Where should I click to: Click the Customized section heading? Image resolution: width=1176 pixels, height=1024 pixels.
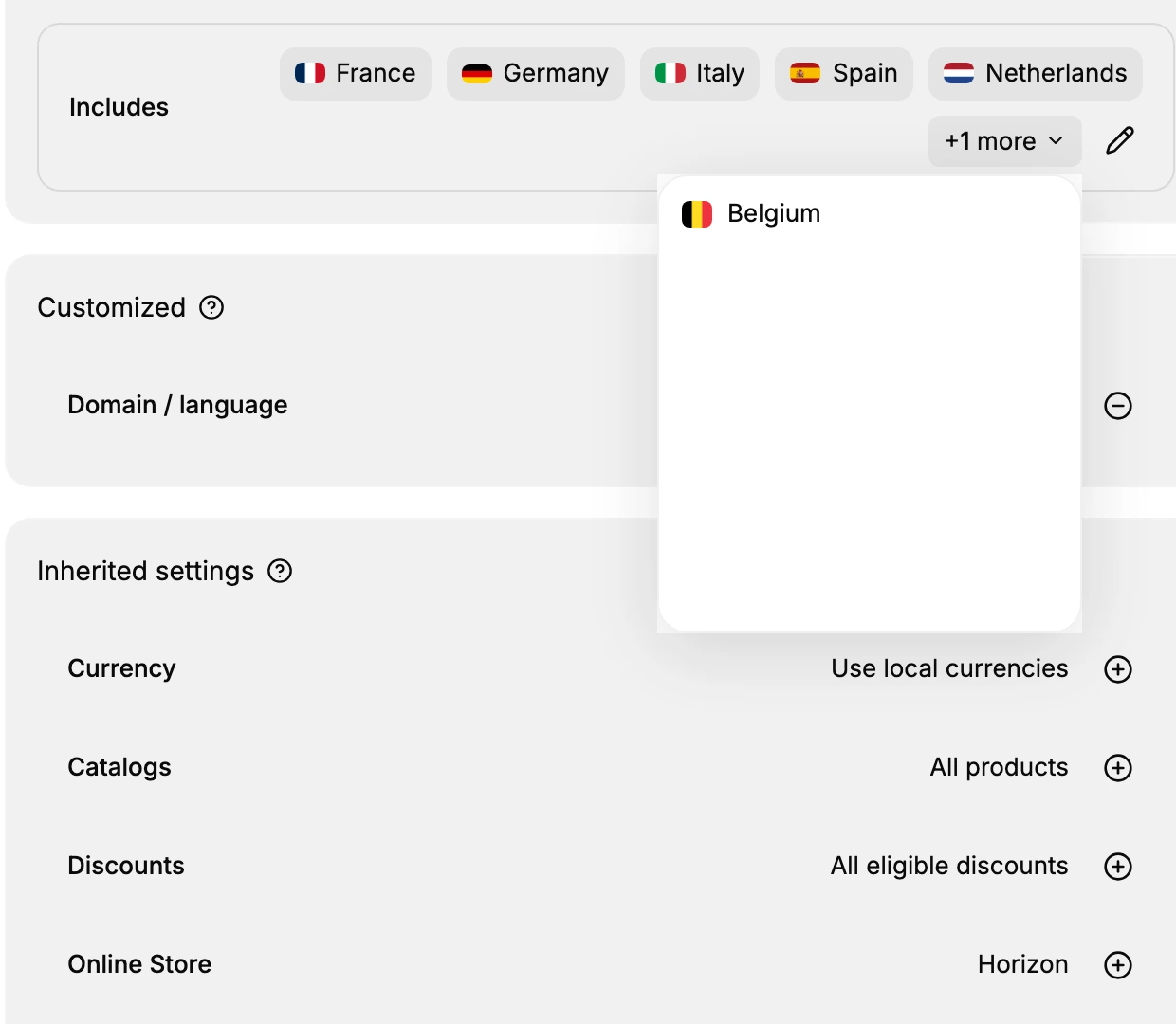(x=111, y=307)
